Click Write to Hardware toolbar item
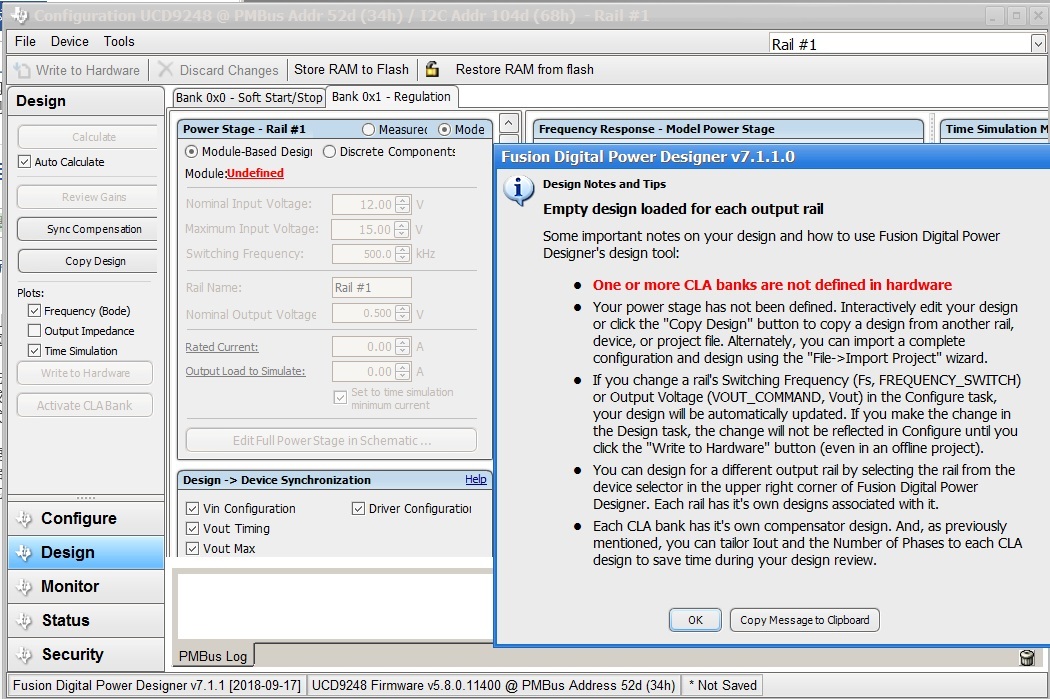 (78, 70)
